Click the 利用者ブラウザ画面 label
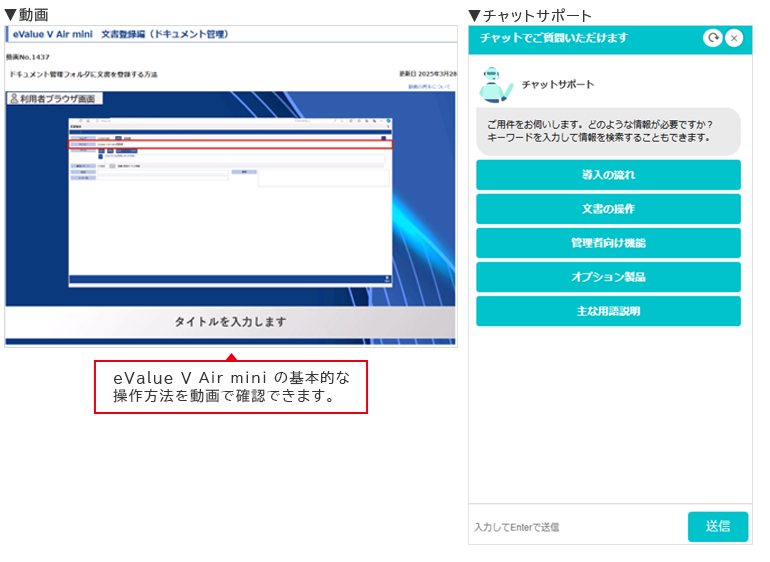 pos(55,99)
